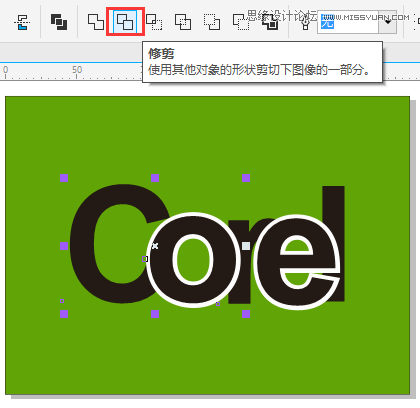Apply the Simplify shaping command
The height and width of the screenshot is (408, 420).
tap(183, 22)
